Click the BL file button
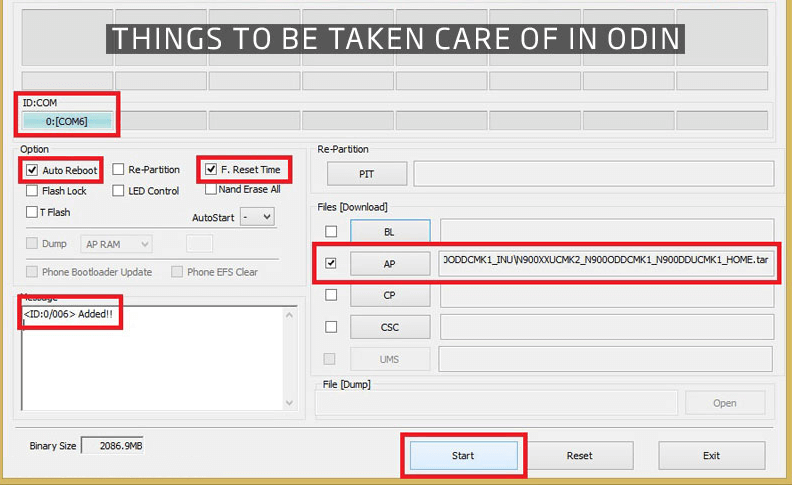Screen dimensions: 792x485 click(x=390, y=232)
